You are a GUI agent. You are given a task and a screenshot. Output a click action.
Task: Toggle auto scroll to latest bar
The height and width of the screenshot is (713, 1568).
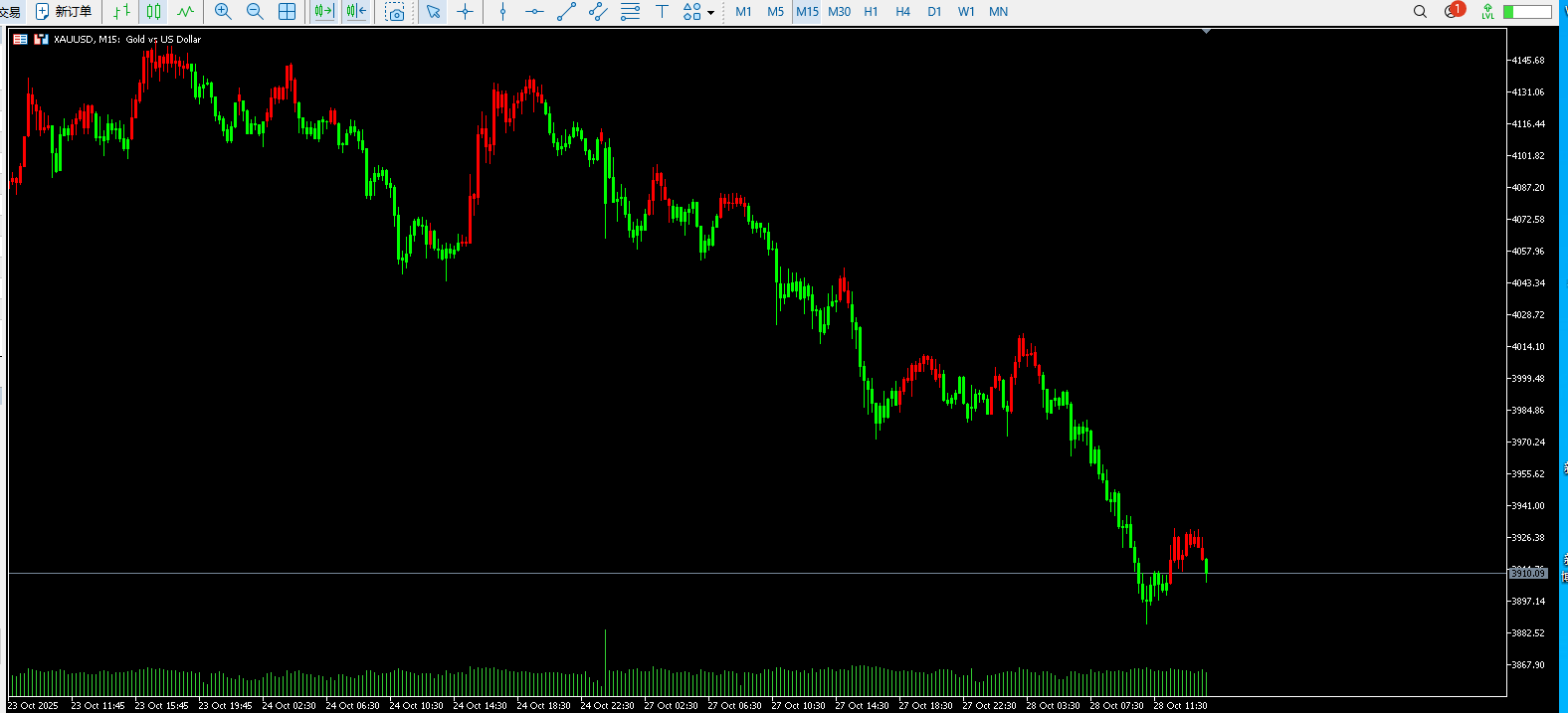(324, 12)
